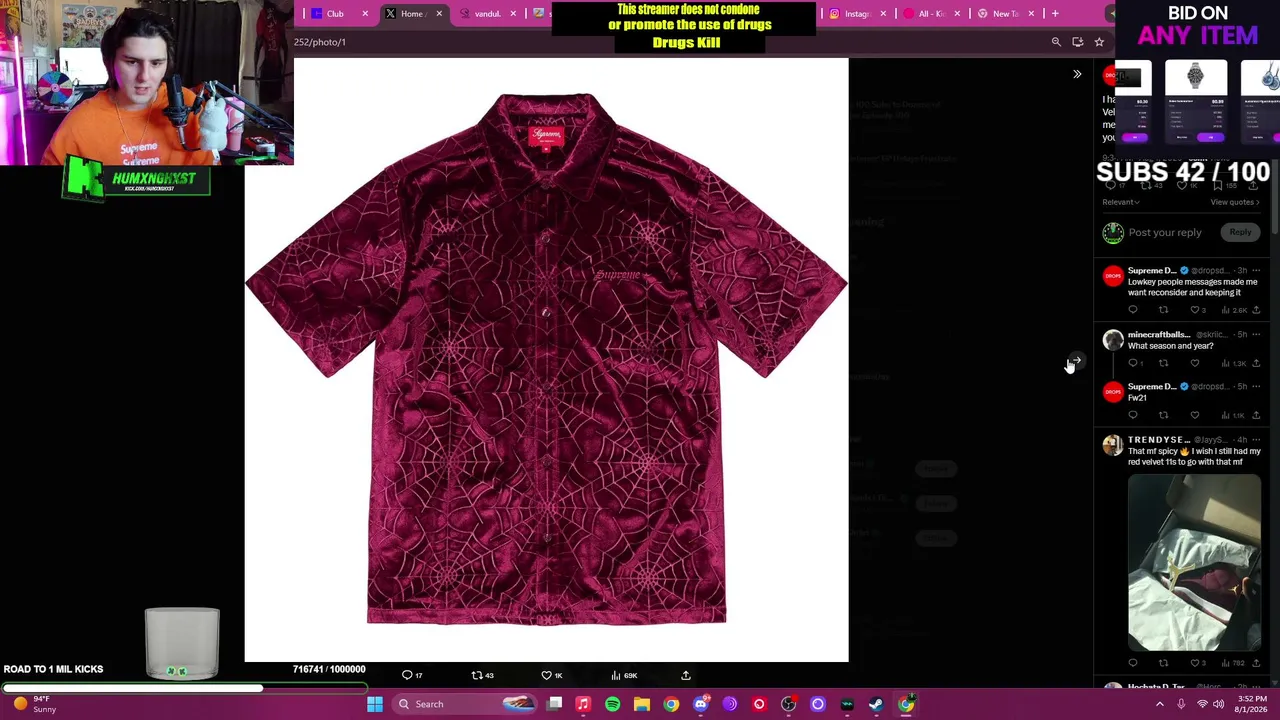Open a new browser tab
Image resolution: width=1280 pixels, height=720 pixels.
click(1055, 13)
